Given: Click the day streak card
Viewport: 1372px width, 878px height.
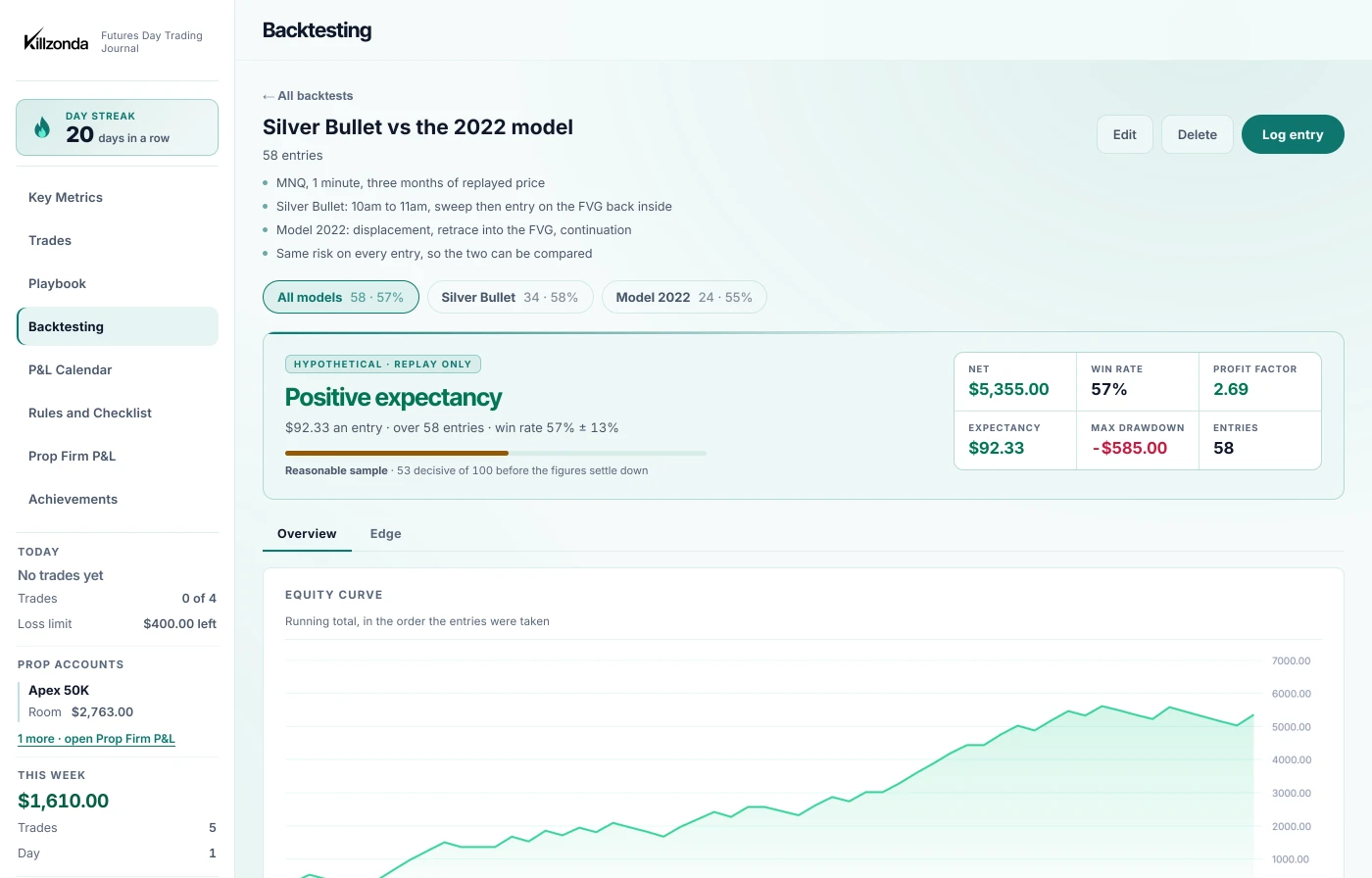Looking at the screenshot, I should 118,127.
